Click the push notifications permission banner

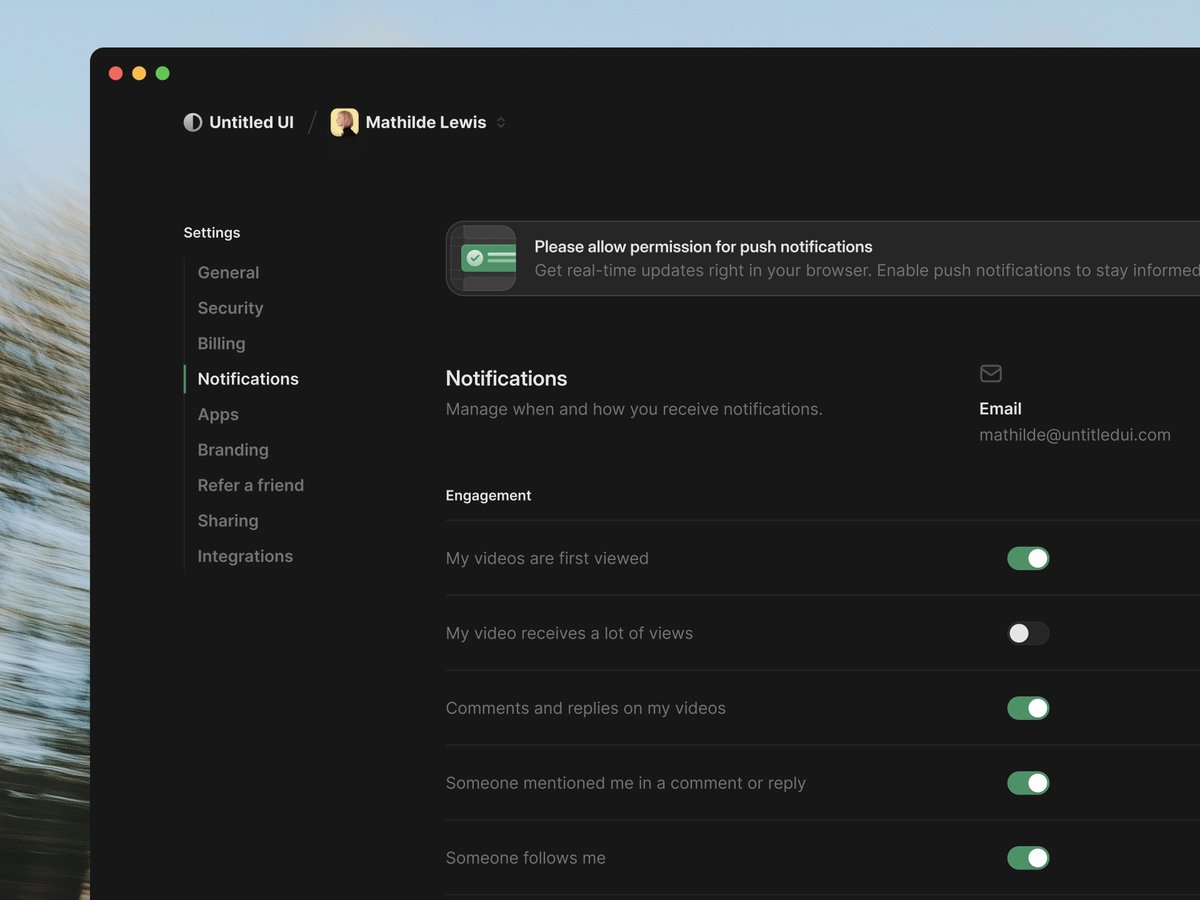(823, 258)
